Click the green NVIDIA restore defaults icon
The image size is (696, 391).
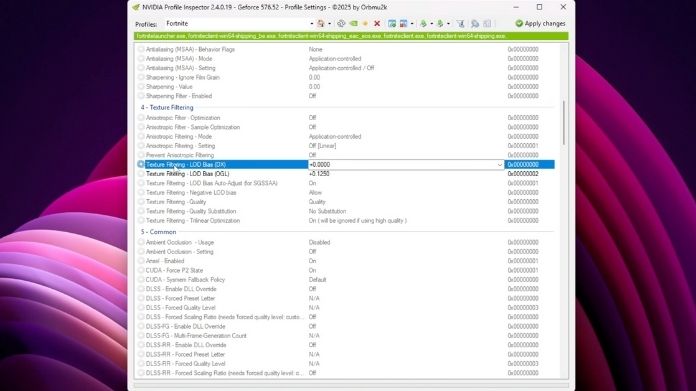coord(353,24)
